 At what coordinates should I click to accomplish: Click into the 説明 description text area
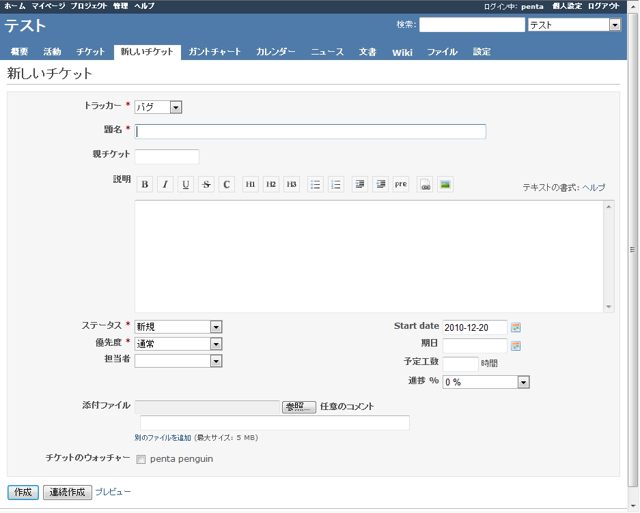coord(369,256)
